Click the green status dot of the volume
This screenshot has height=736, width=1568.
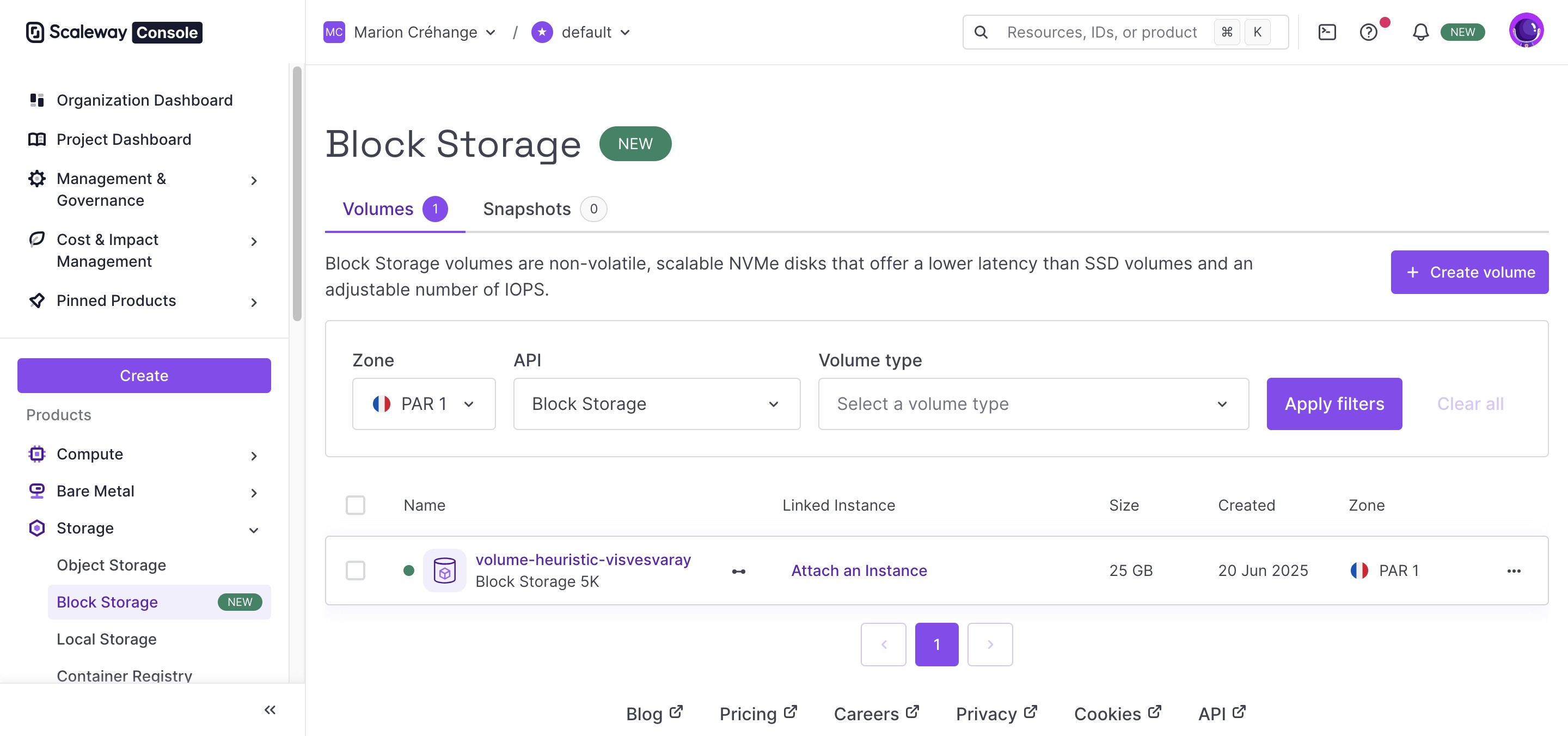tap(409, 571)
